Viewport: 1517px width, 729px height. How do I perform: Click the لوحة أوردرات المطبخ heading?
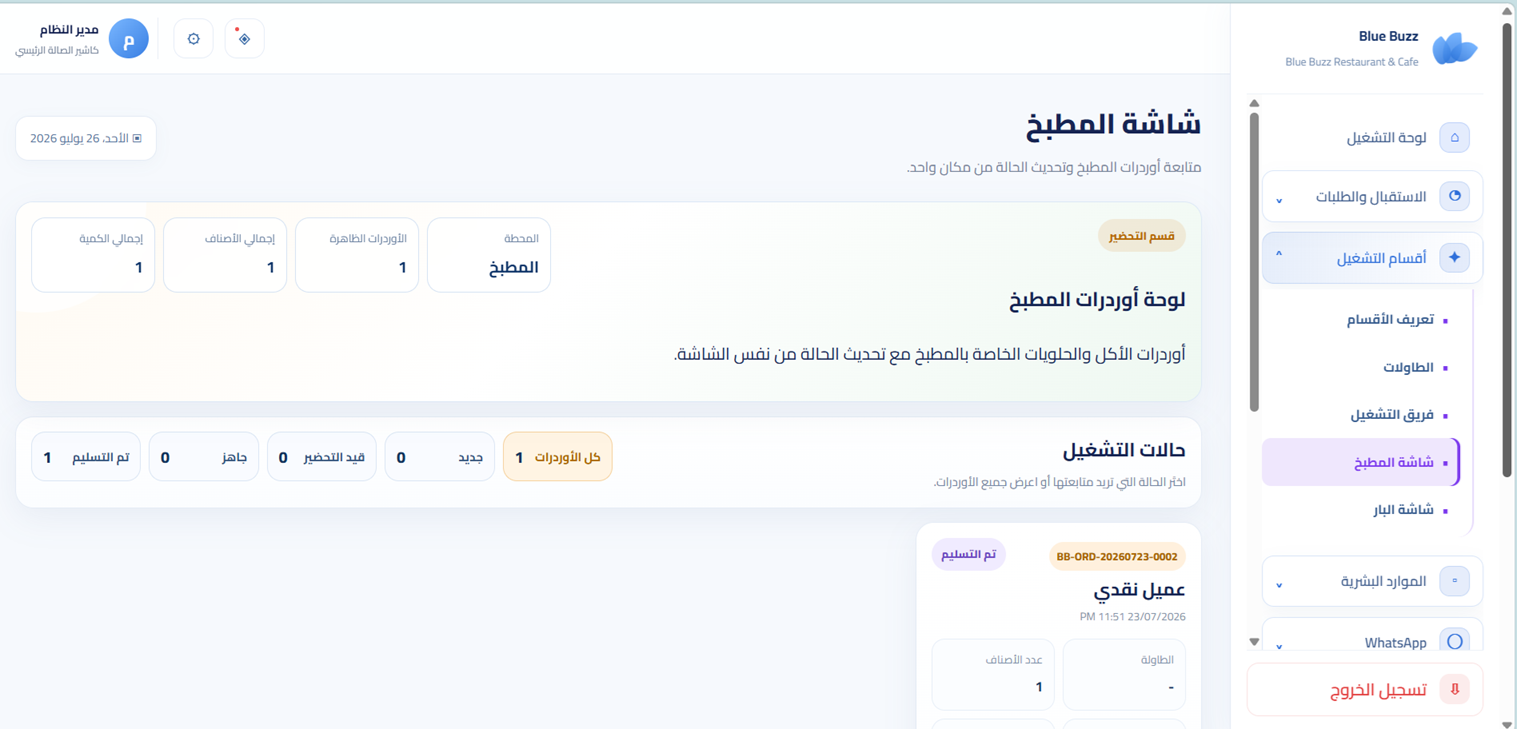[x=1098, y=300]
